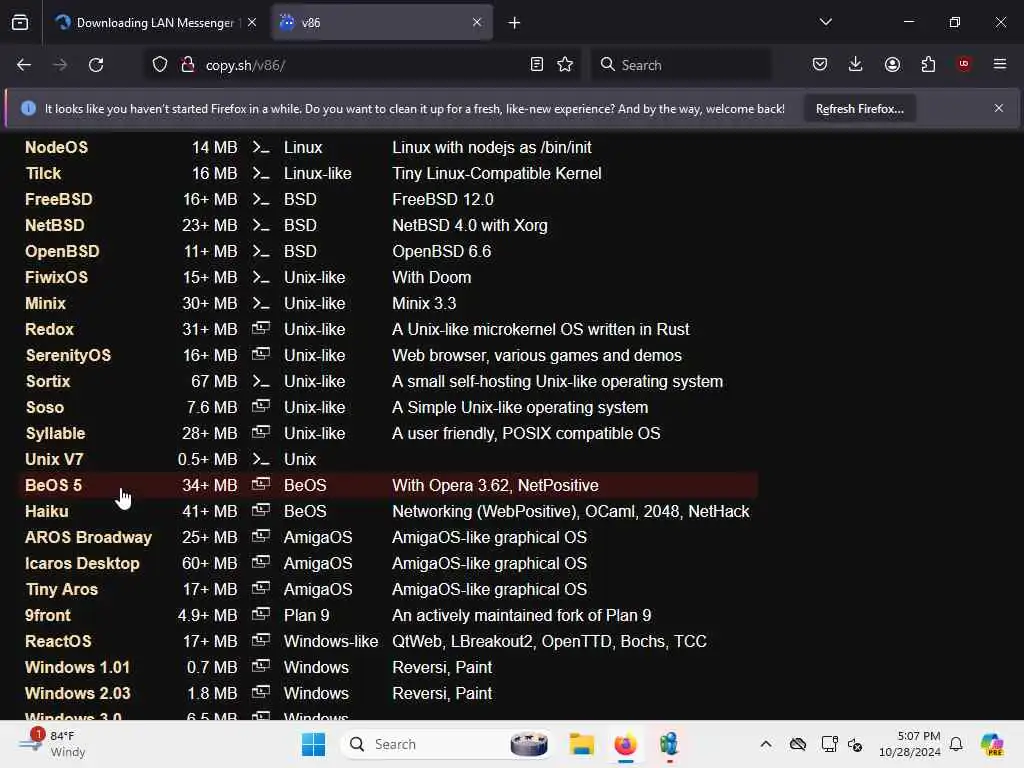
Task: Go back to the previous page
Action: coord(24,65)
